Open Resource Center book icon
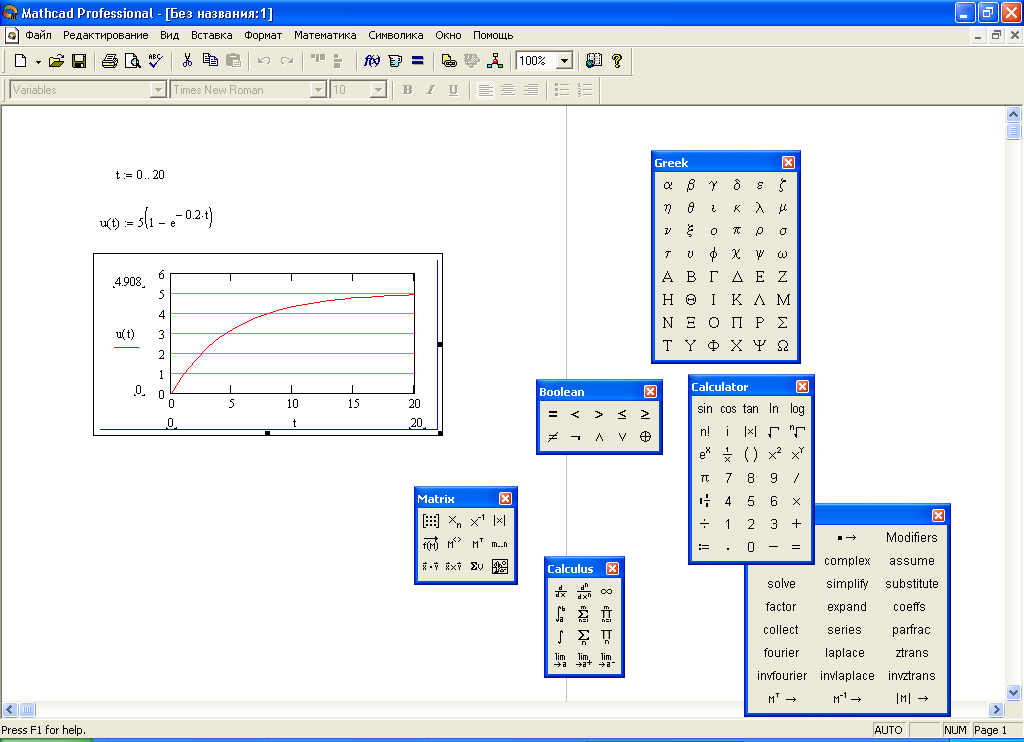Image resolution: width=1024 pixels, height=742 pixels. coord(594,61)
